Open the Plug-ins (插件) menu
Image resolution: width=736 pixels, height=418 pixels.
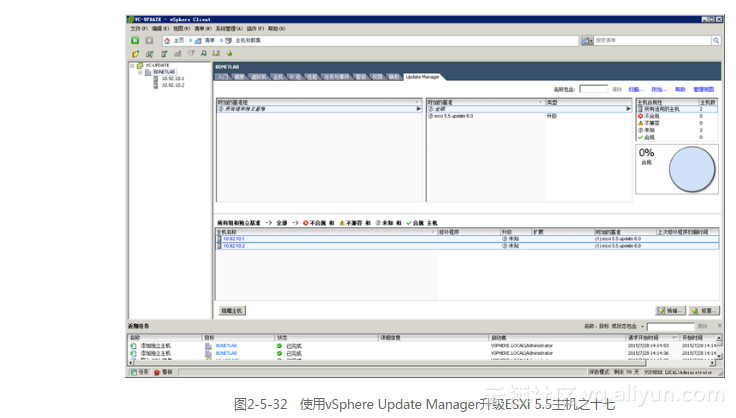(x=255, y=29)
